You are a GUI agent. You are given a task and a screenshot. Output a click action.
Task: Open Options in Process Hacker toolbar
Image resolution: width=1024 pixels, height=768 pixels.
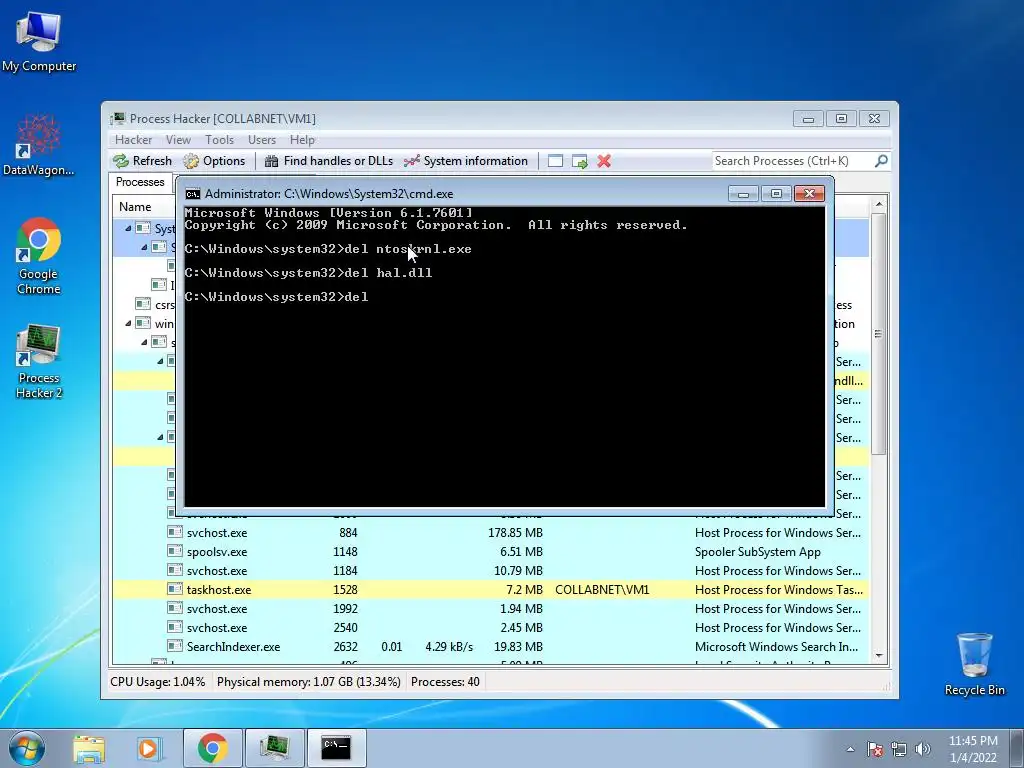coord(214,161)
